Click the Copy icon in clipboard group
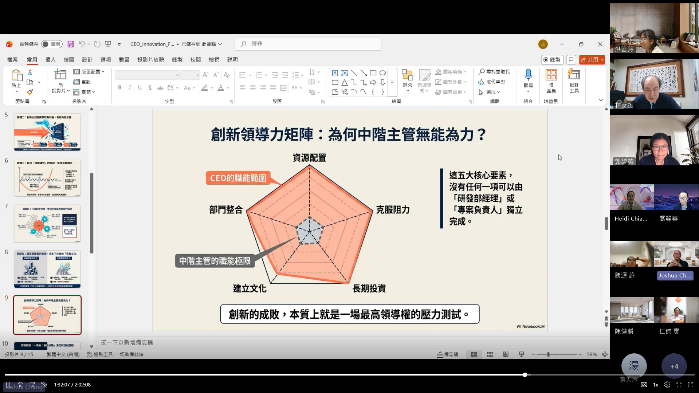 coord(30,82)
